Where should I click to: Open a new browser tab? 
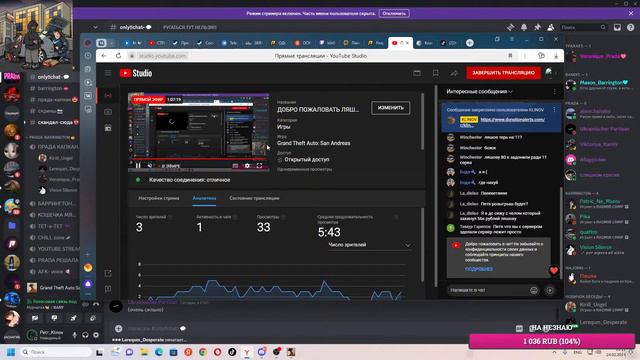(470, 43)
